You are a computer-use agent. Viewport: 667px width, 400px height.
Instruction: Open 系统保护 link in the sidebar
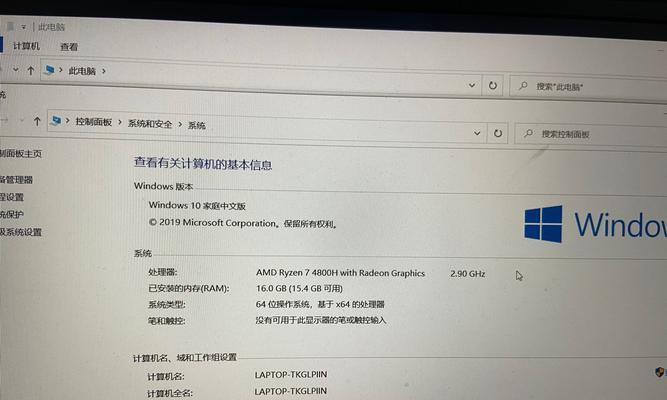pyautogui.click(x=11, y=214)
